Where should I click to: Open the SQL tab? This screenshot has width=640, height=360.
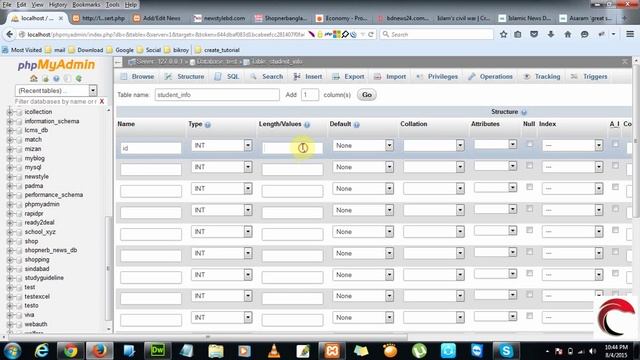(227, 77)
